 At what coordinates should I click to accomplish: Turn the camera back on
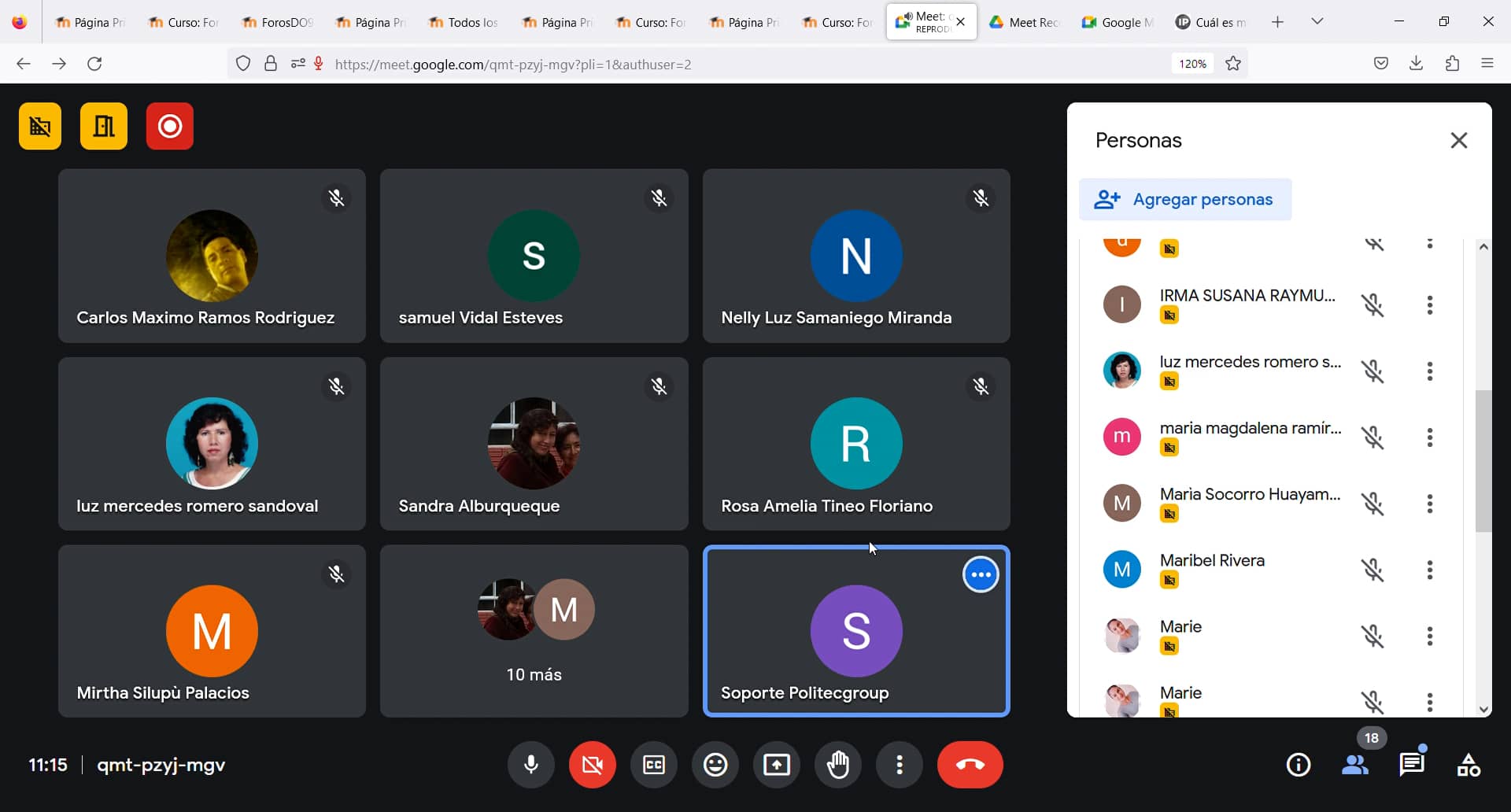[x=592, y=764]
